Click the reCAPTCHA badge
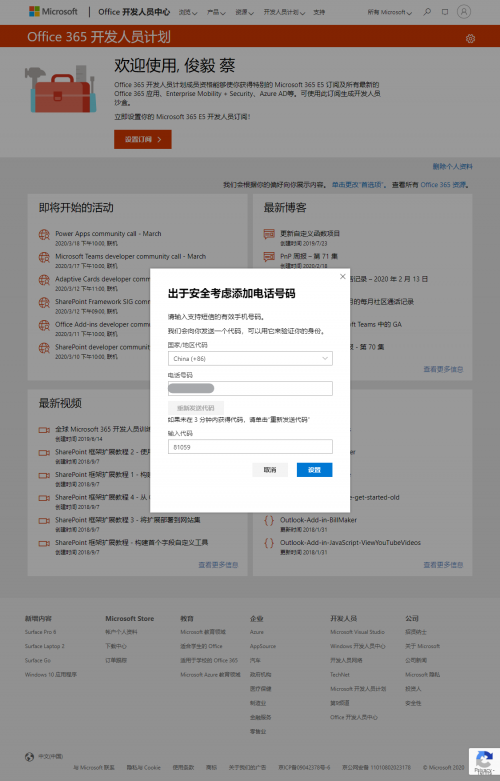500x781 pixels. tap(484, 762)
